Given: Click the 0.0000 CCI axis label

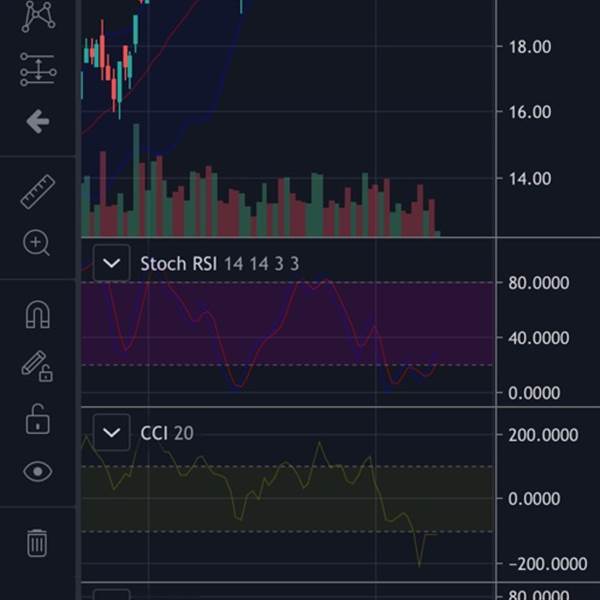Looking at the screenshot, I should [x=534, y=499].
